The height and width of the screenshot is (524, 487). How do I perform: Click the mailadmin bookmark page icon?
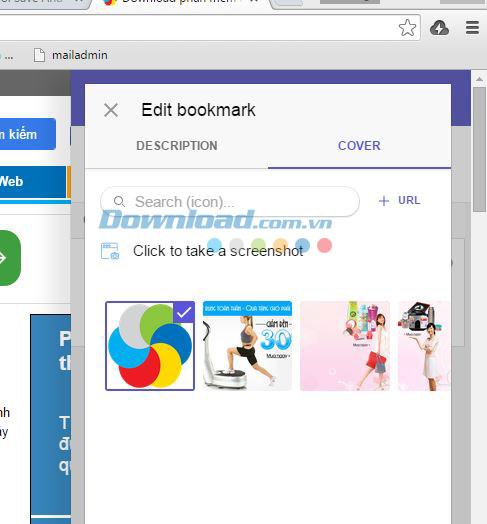tap(39, 55)
